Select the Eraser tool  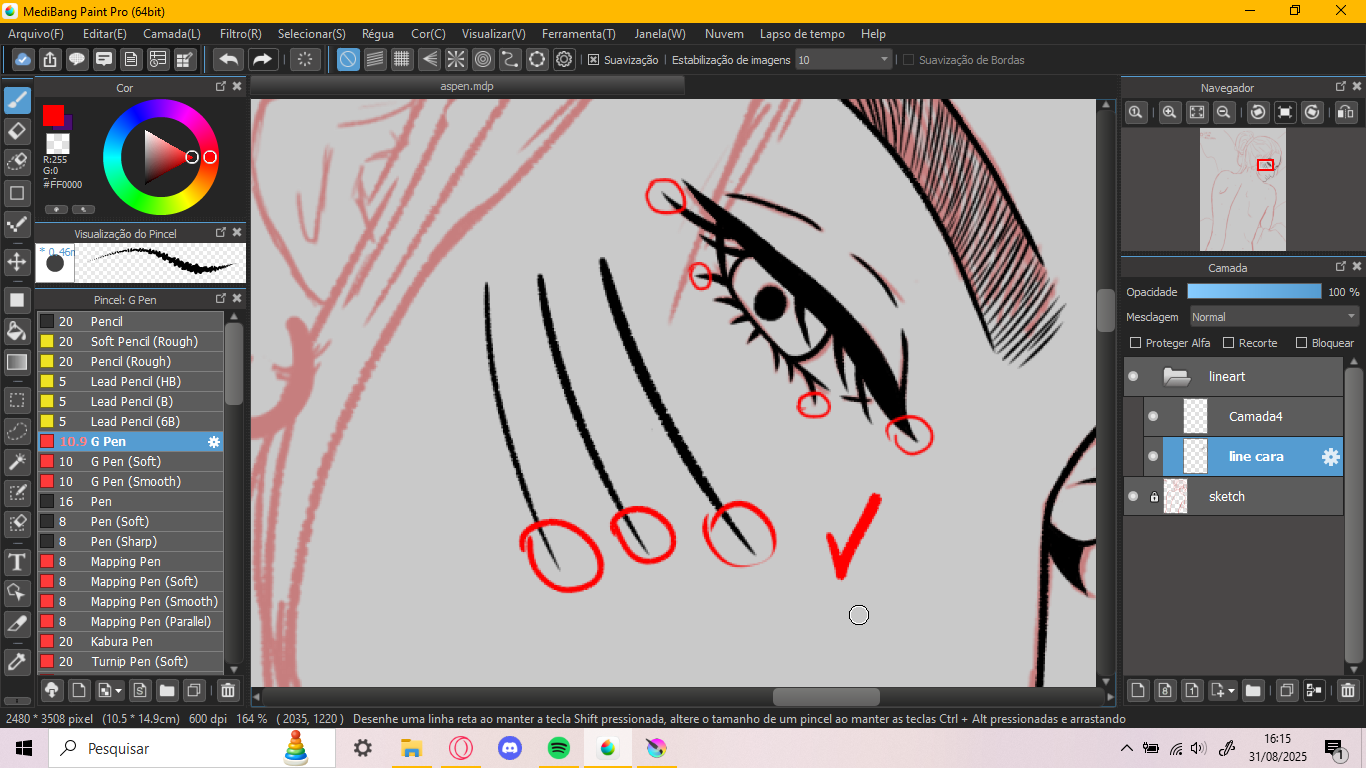pyautogui.click(x=16, y=131)
